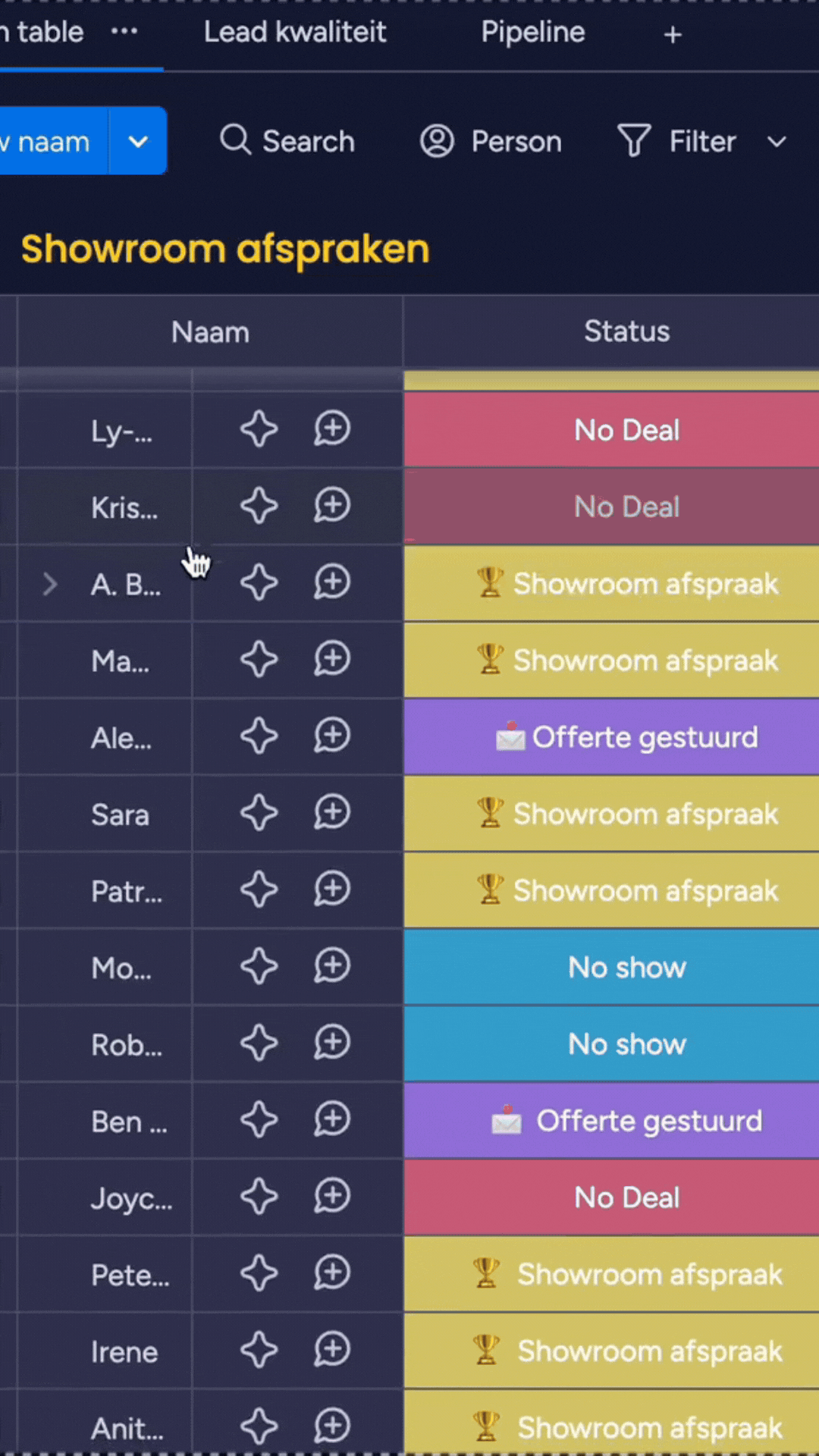Open Offerte gestuurd status in Ale... row
This screenshot has width=819, height=1456.
(626, 737)
